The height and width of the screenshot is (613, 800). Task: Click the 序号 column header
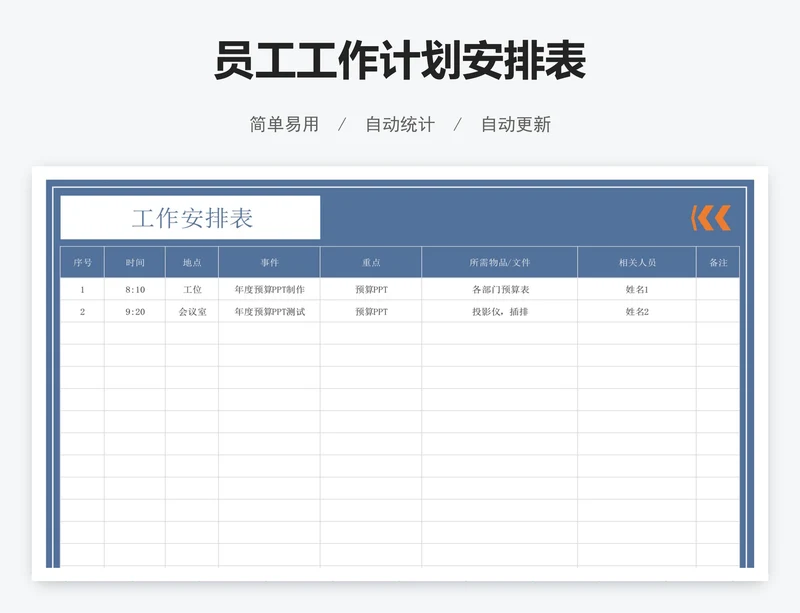[82, 262]
